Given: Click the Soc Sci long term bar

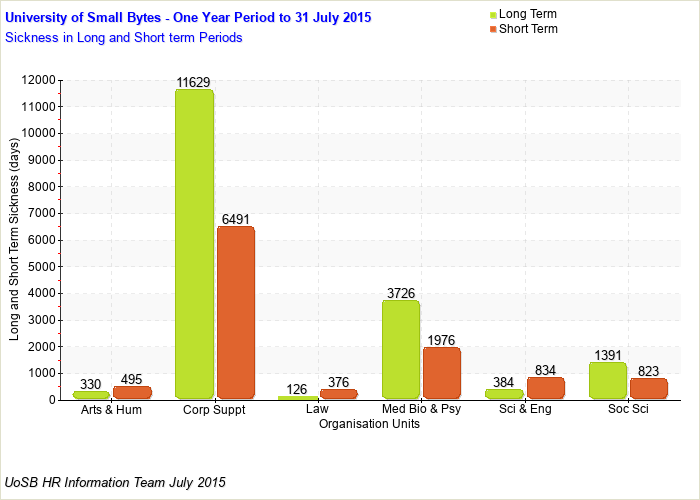Looking at the screenshot, I should (607, 381).
